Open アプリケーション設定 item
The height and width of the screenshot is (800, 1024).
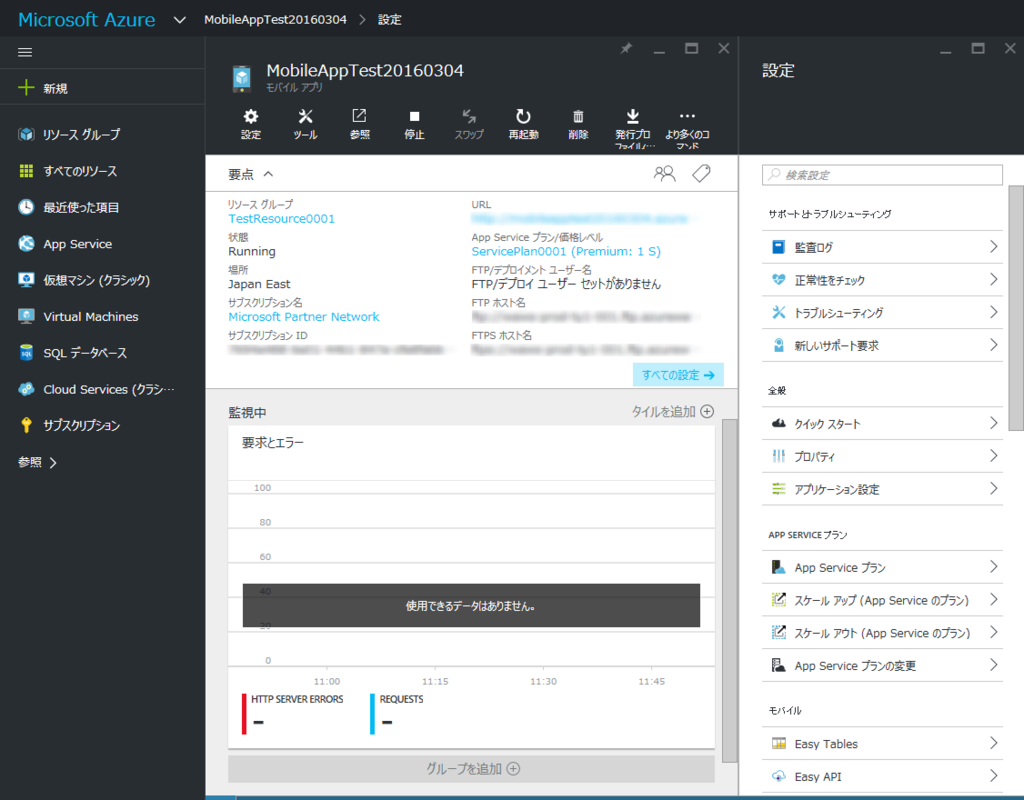882,488
